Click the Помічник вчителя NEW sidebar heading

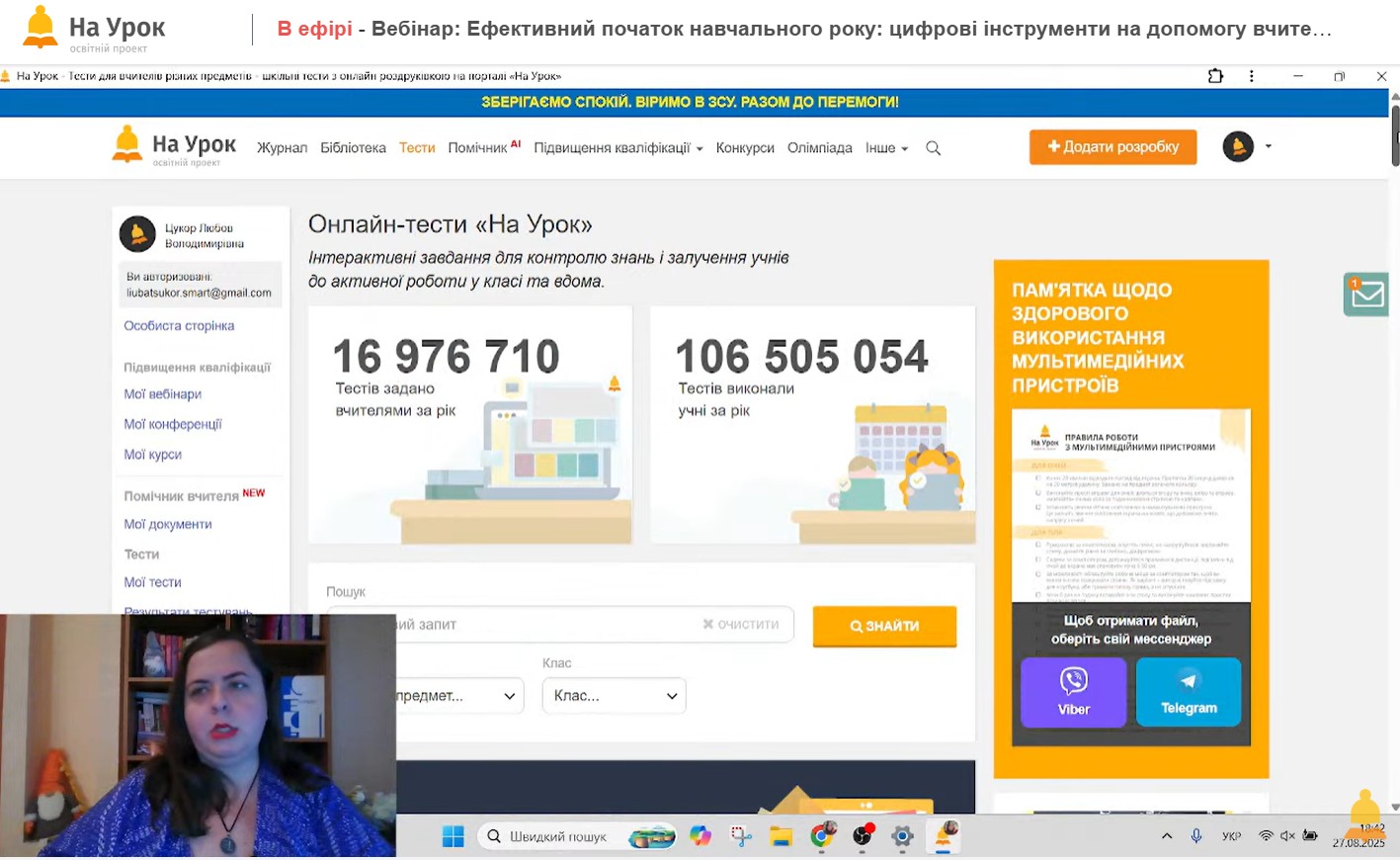[194, 495]
